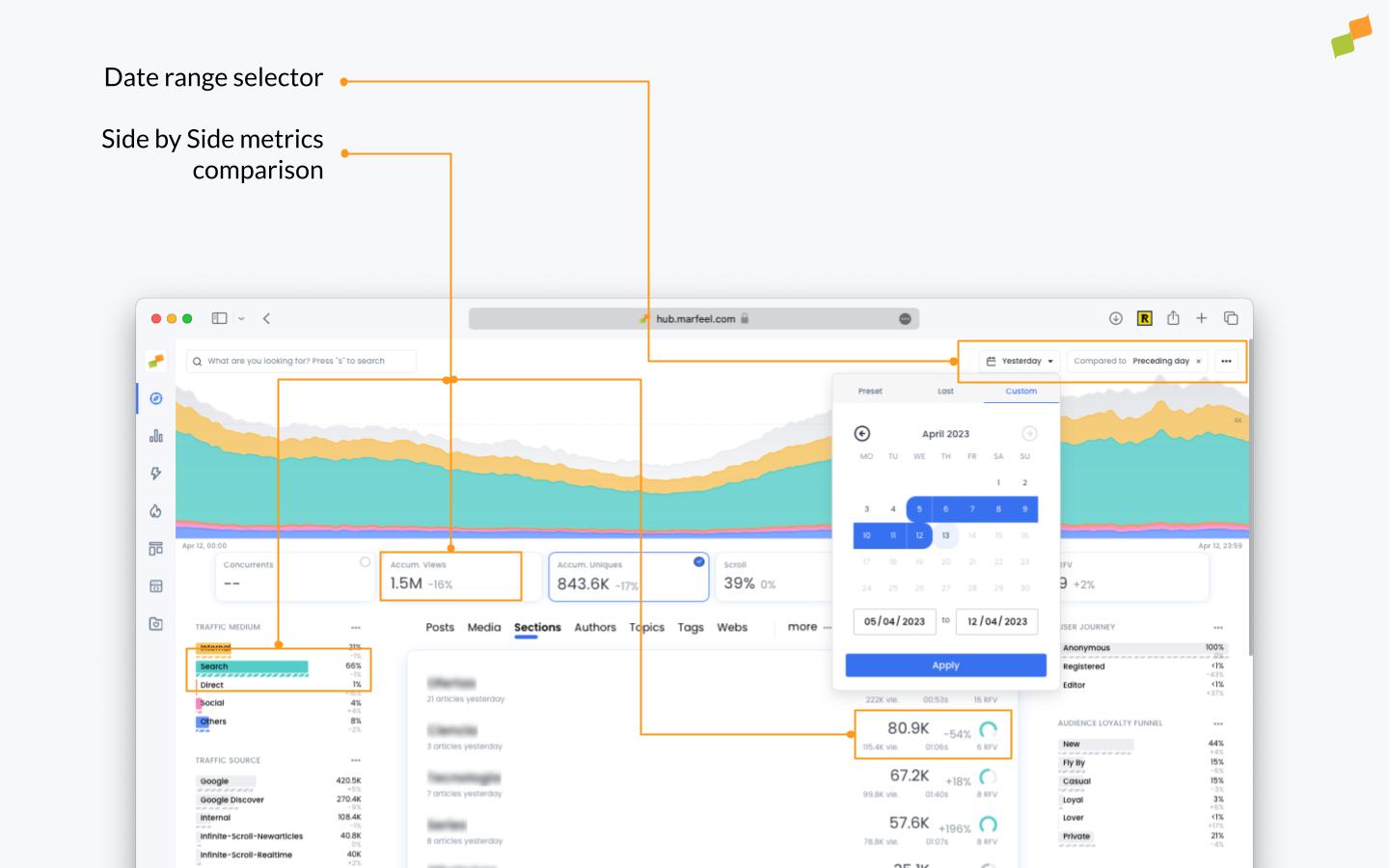1389x868 pixels.
Task: Remove the Preceding day comparison
Action: [1199, 362]
